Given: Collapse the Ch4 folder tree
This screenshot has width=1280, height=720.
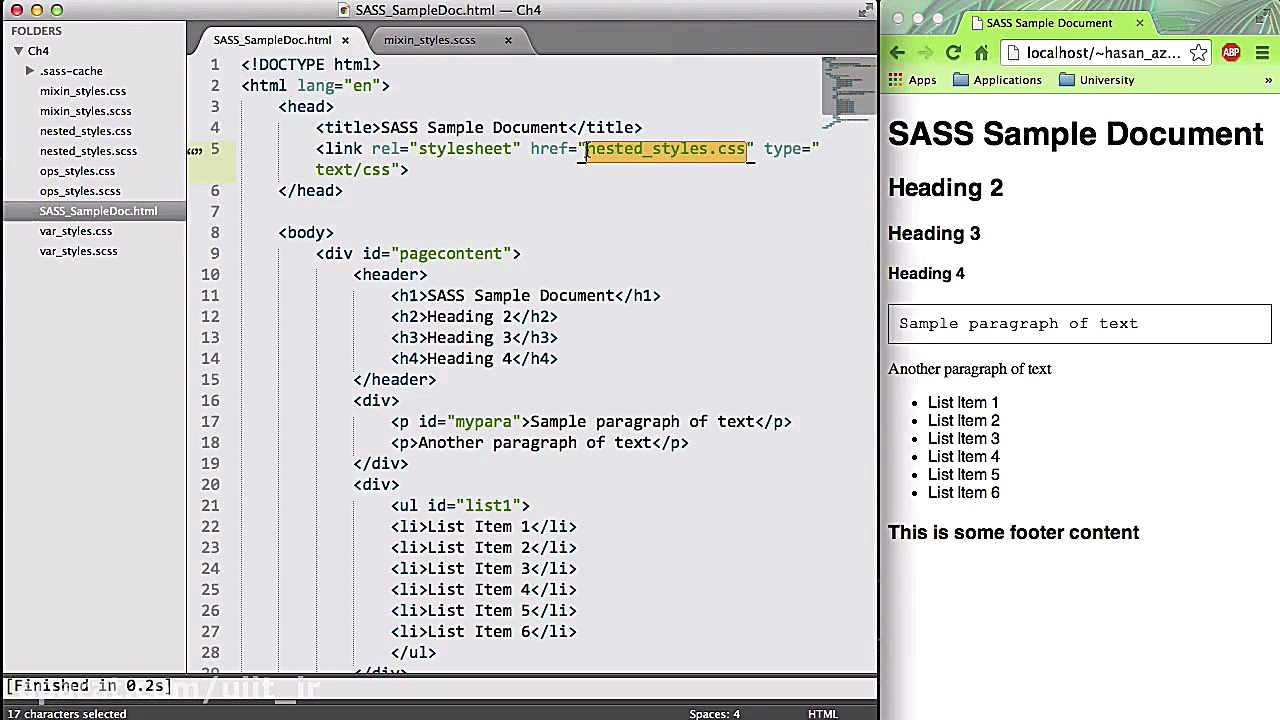Looking at the screenshot, I should pyautogui.click(x=18, y=51).
